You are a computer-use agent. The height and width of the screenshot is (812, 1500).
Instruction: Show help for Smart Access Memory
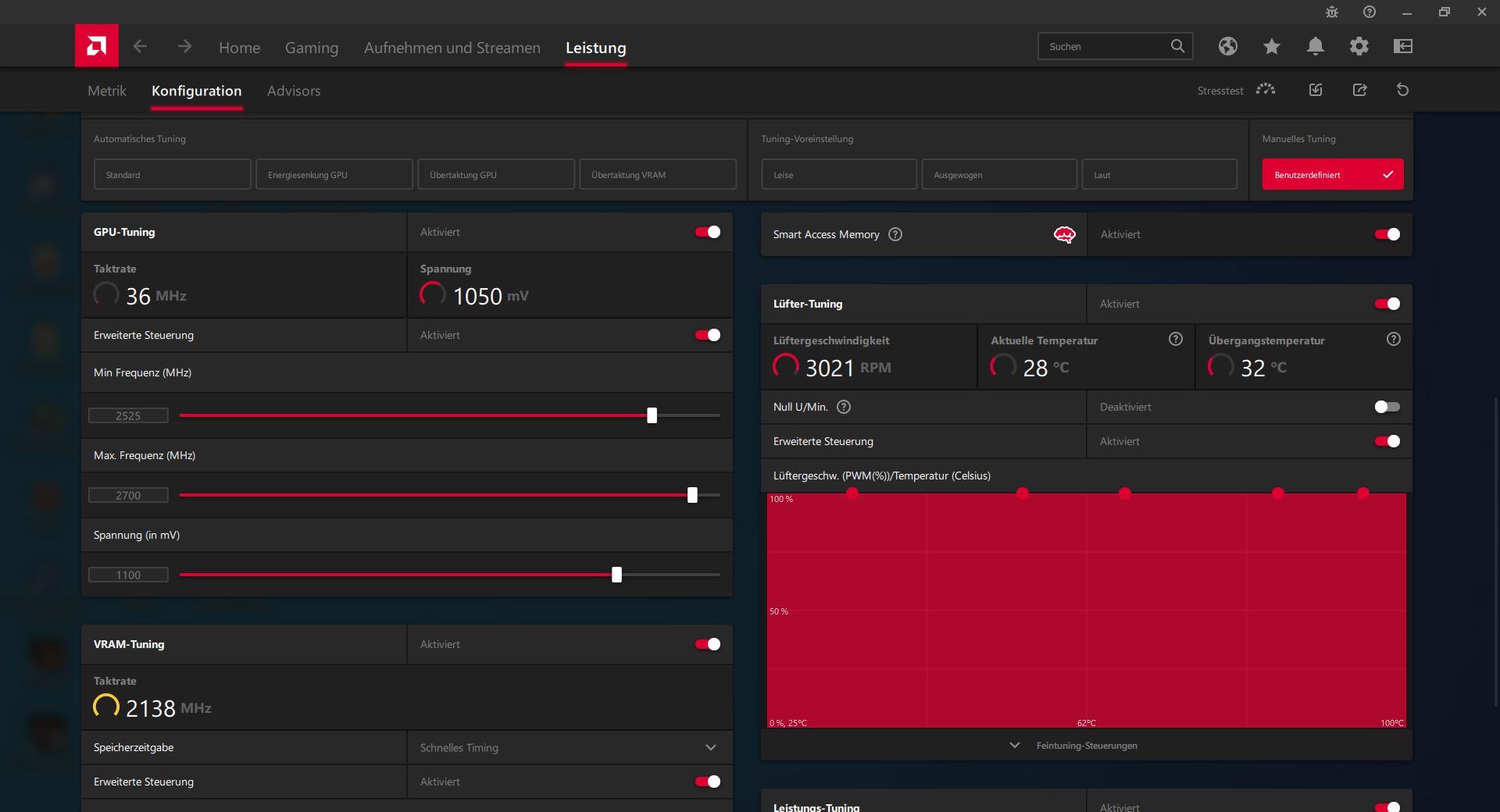point(895,234)
